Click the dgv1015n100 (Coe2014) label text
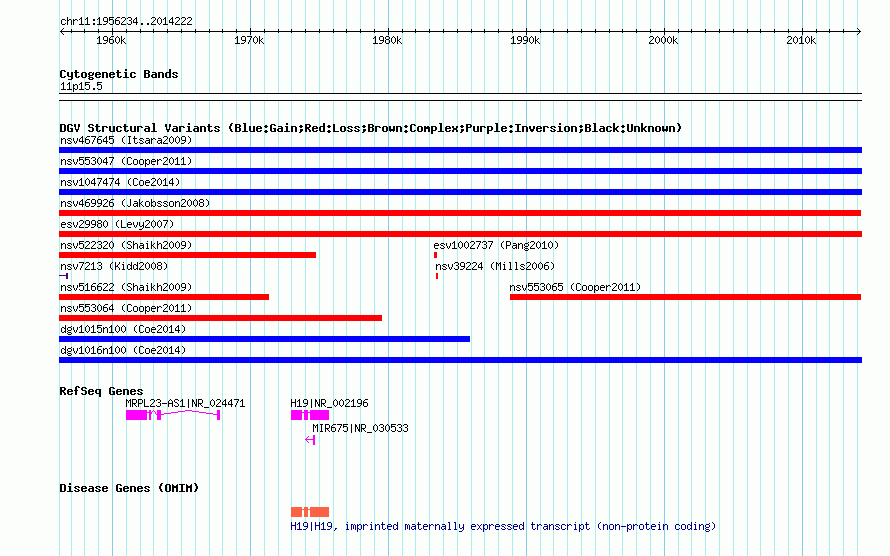Viewport: 890px width, 556px height. (123, 329)
